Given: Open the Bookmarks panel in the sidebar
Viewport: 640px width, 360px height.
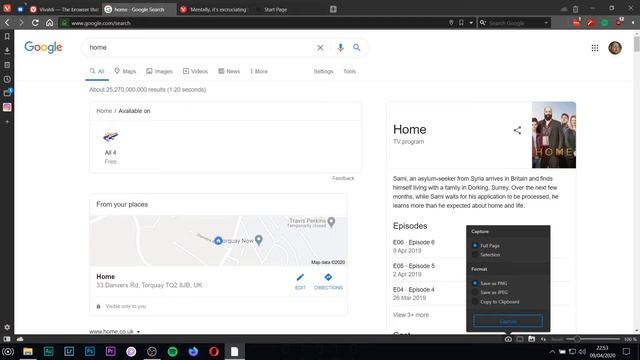Looking at the screenshot, I should click(x=7, y=37).
